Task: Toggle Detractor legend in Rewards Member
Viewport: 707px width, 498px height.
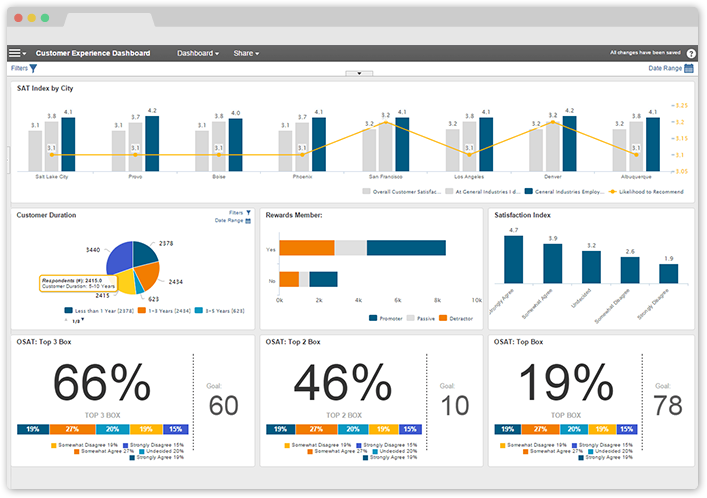Action: 456,318
